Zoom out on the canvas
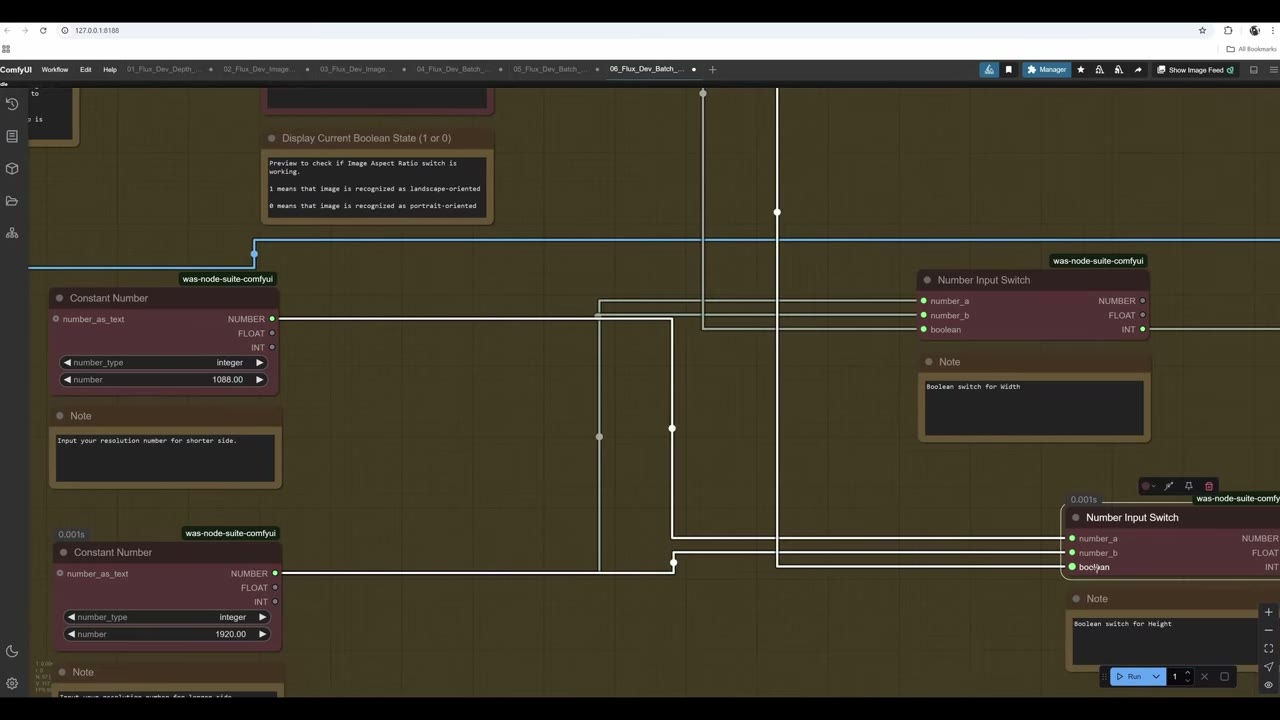 tap(1268, 630)
